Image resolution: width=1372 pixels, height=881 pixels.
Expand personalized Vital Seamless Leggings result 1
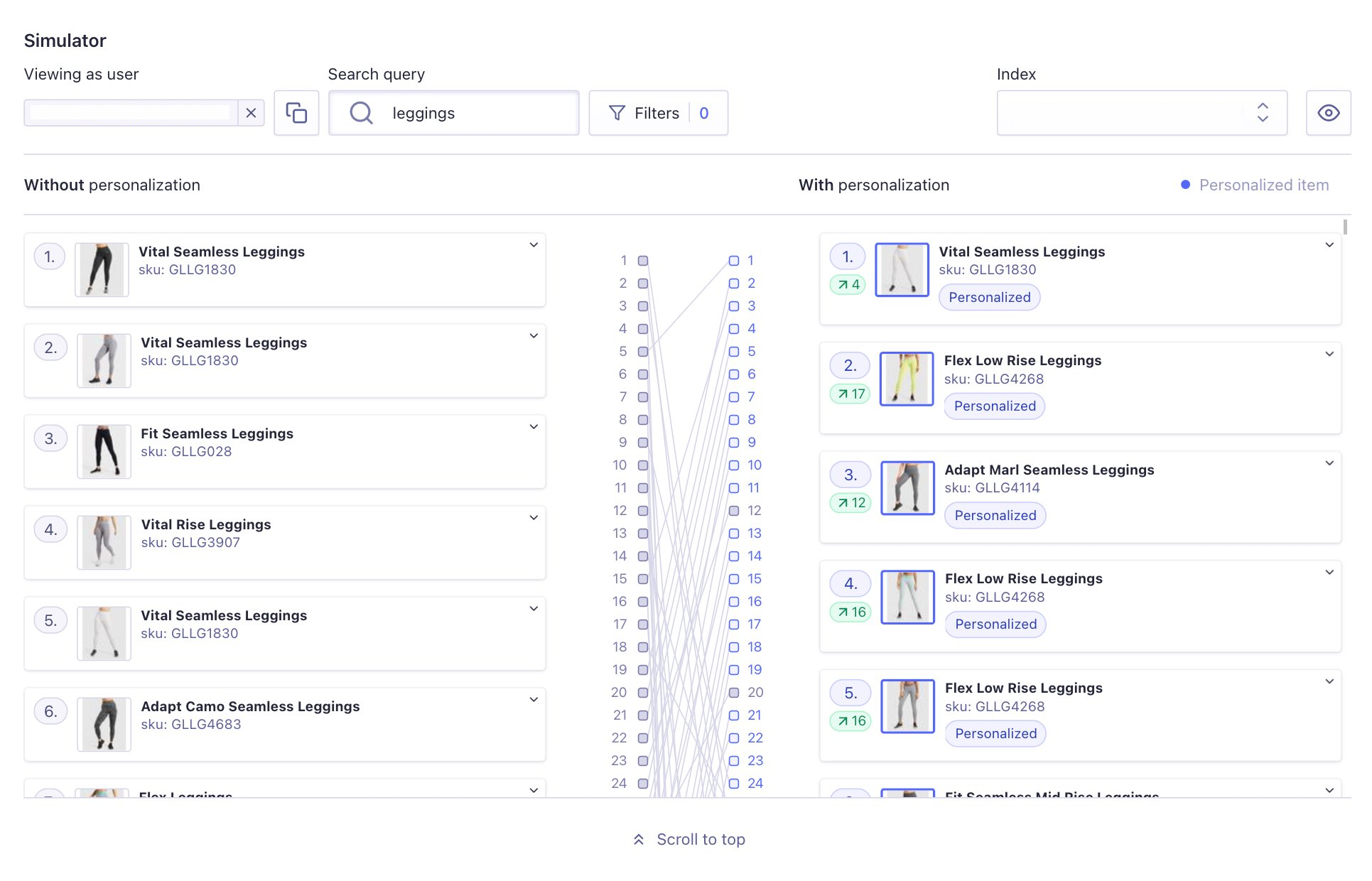point(1329,245)
